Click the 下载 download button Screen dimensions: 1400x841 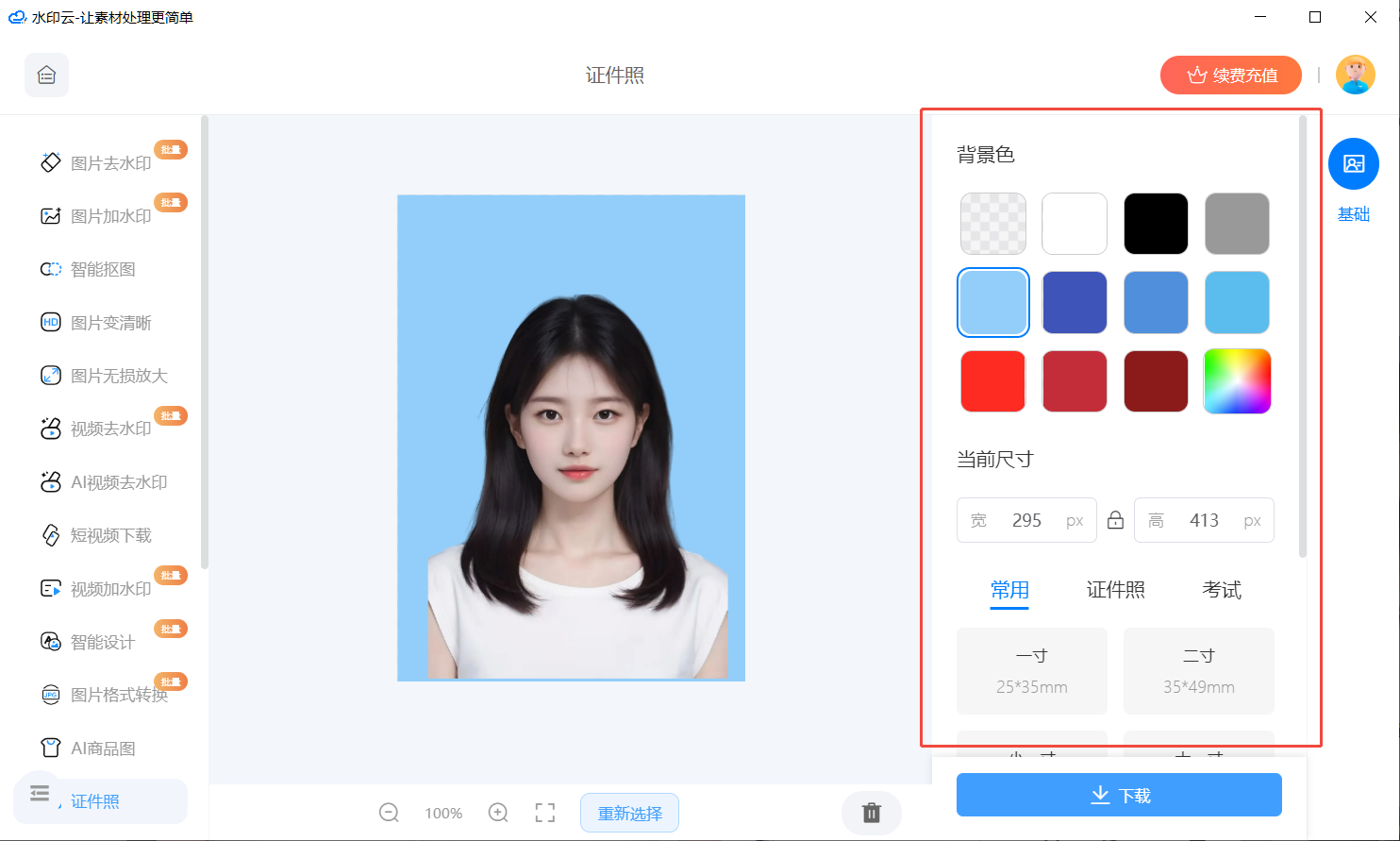1119,795
